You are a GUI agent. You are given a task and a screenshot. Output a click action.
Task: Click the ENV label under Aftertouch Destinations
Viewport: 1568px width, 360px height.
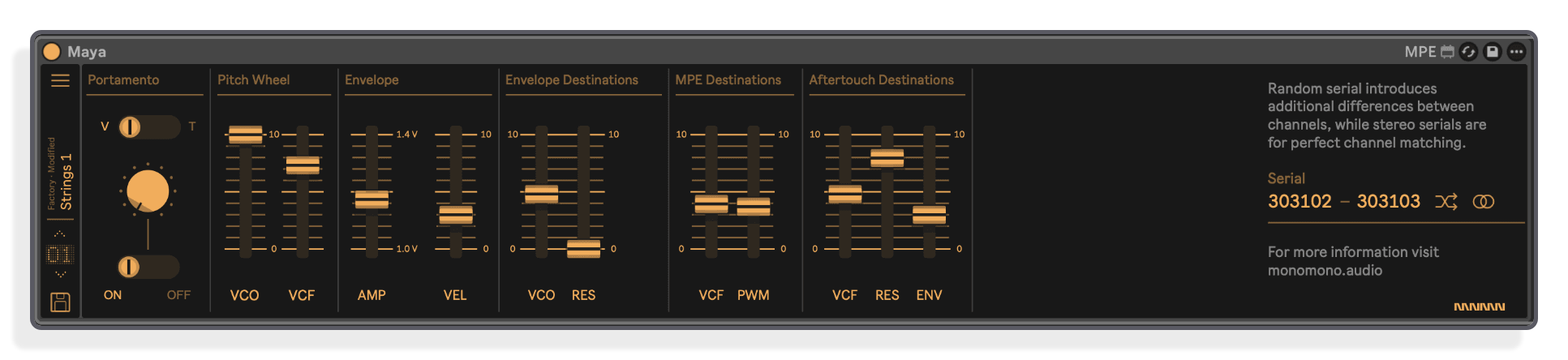pos(930,295)
